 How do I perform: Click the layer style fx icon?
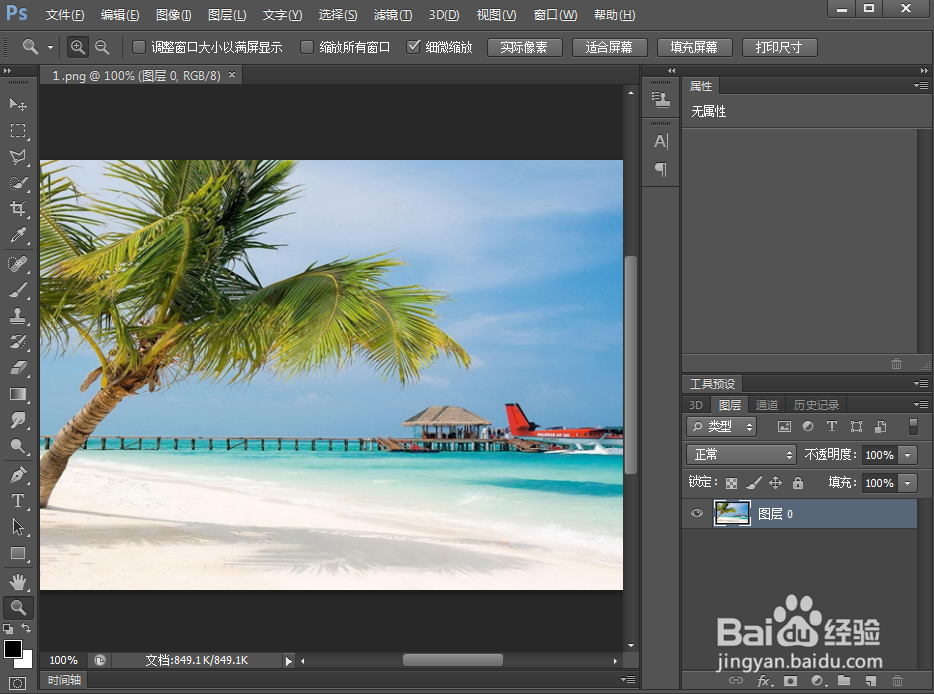pyautogui.click(x=763, y=680)
